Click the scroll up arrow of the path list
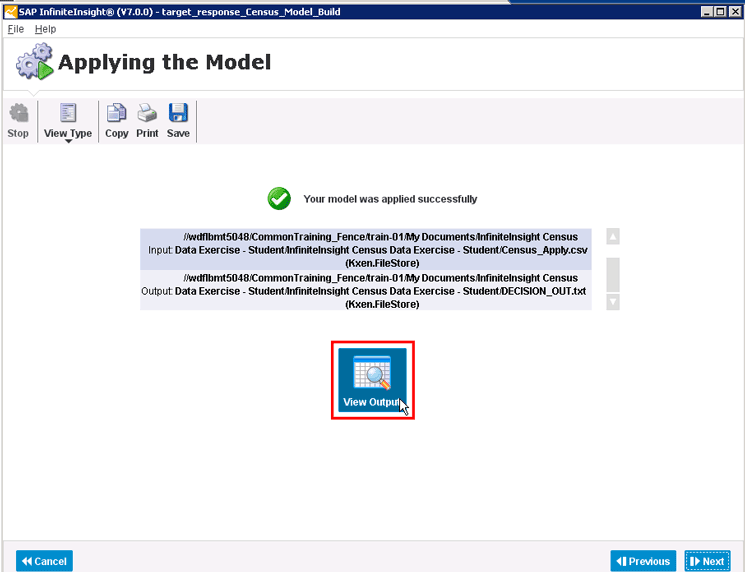The height and width of the screenshot is (572, 745). 613,237
